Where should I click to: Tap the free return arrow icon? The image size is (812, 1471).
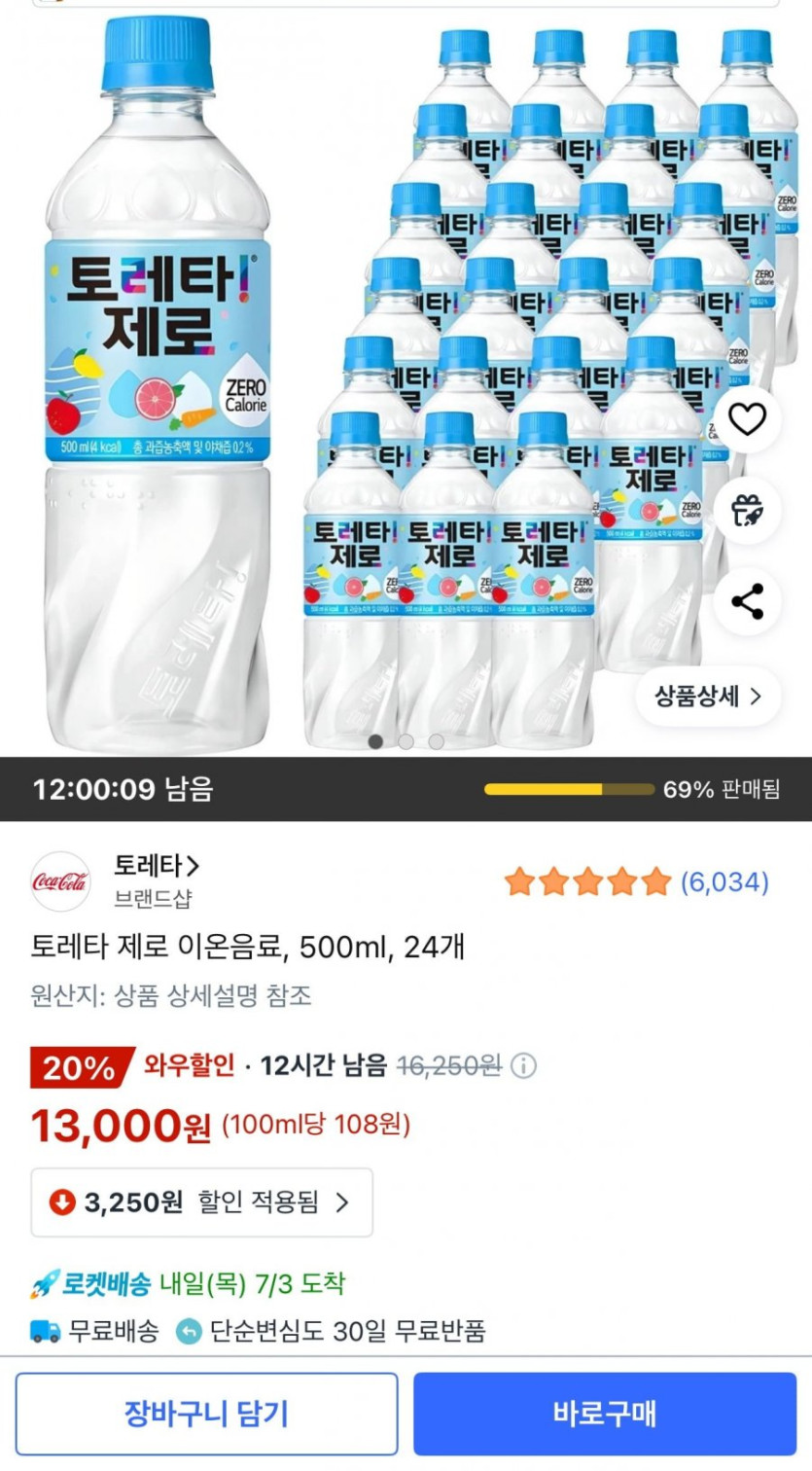coord(189,1331)
